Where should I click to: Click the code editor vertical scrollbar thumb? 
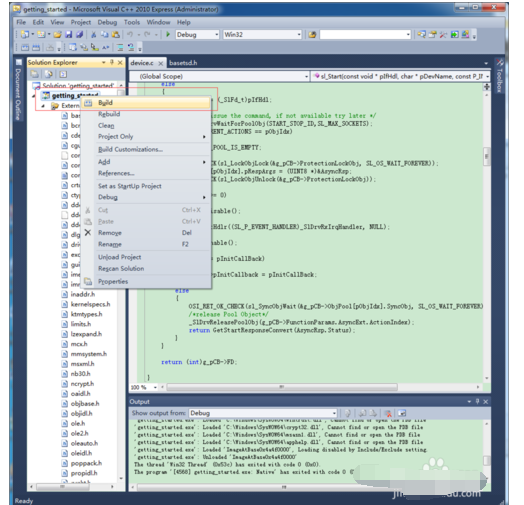coord(487,156)
